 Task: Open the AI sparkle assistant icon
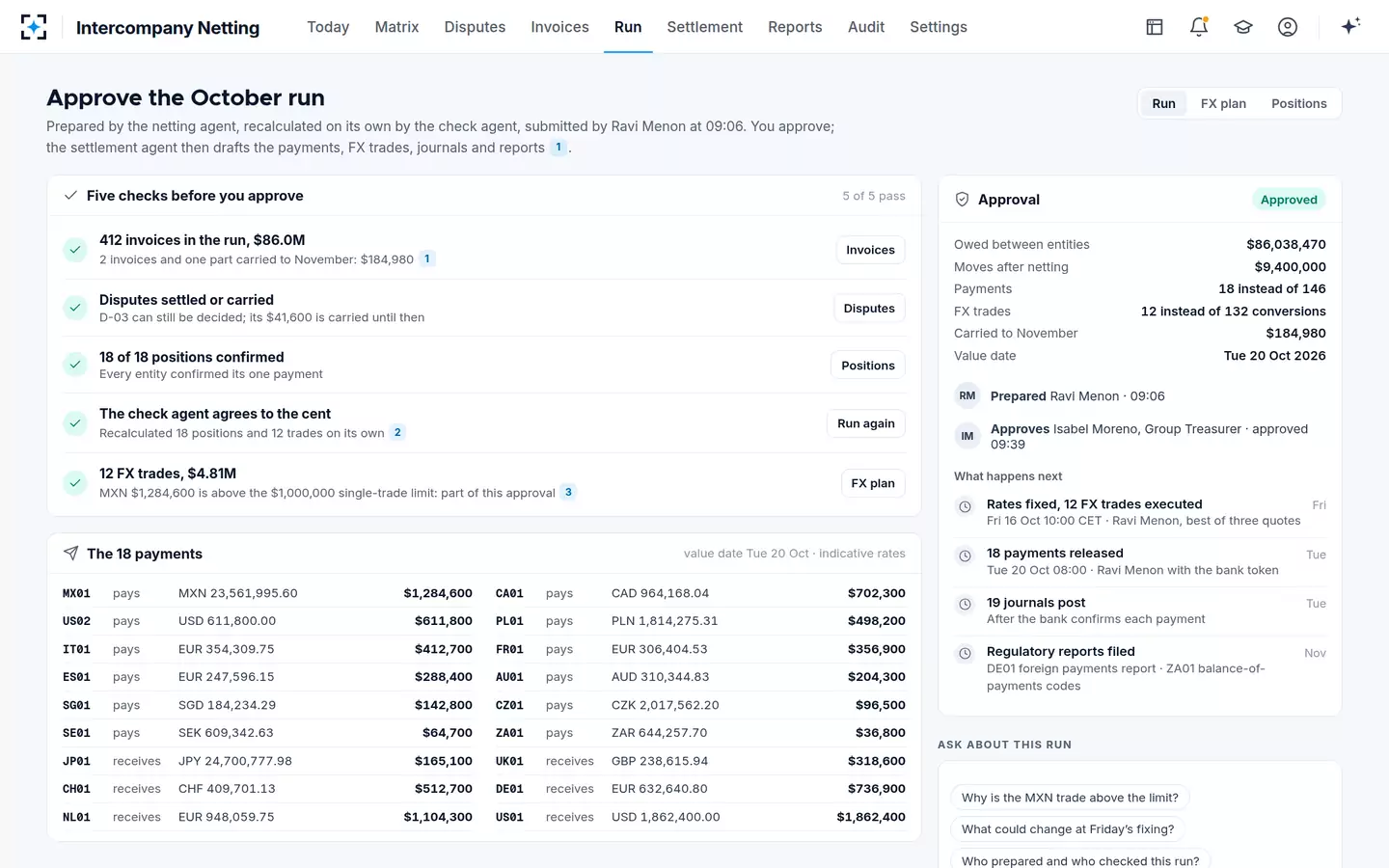coord(1350,26)
